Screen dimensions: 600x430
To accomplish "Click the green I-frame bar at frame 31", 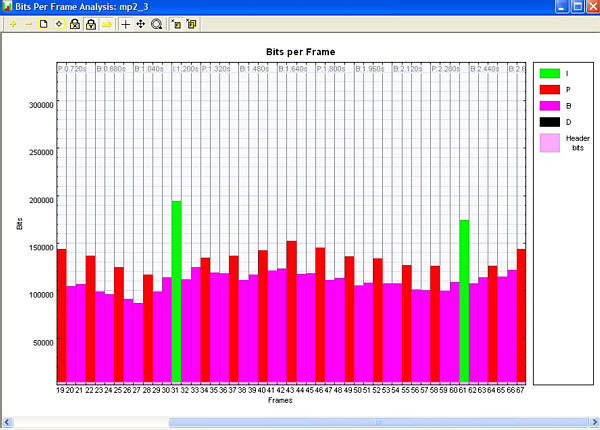I will 176,290.
